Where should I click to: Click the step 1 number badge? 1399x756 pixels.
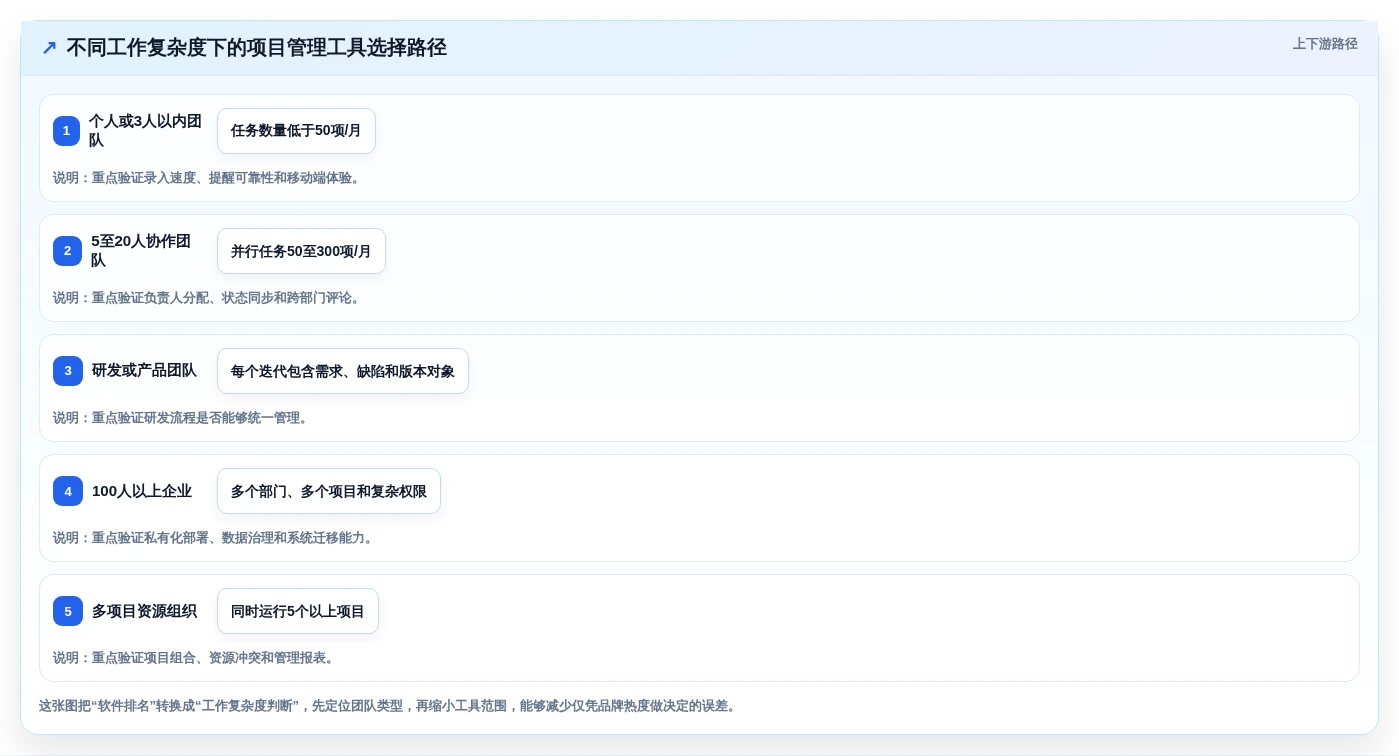(x=66, y=131)
